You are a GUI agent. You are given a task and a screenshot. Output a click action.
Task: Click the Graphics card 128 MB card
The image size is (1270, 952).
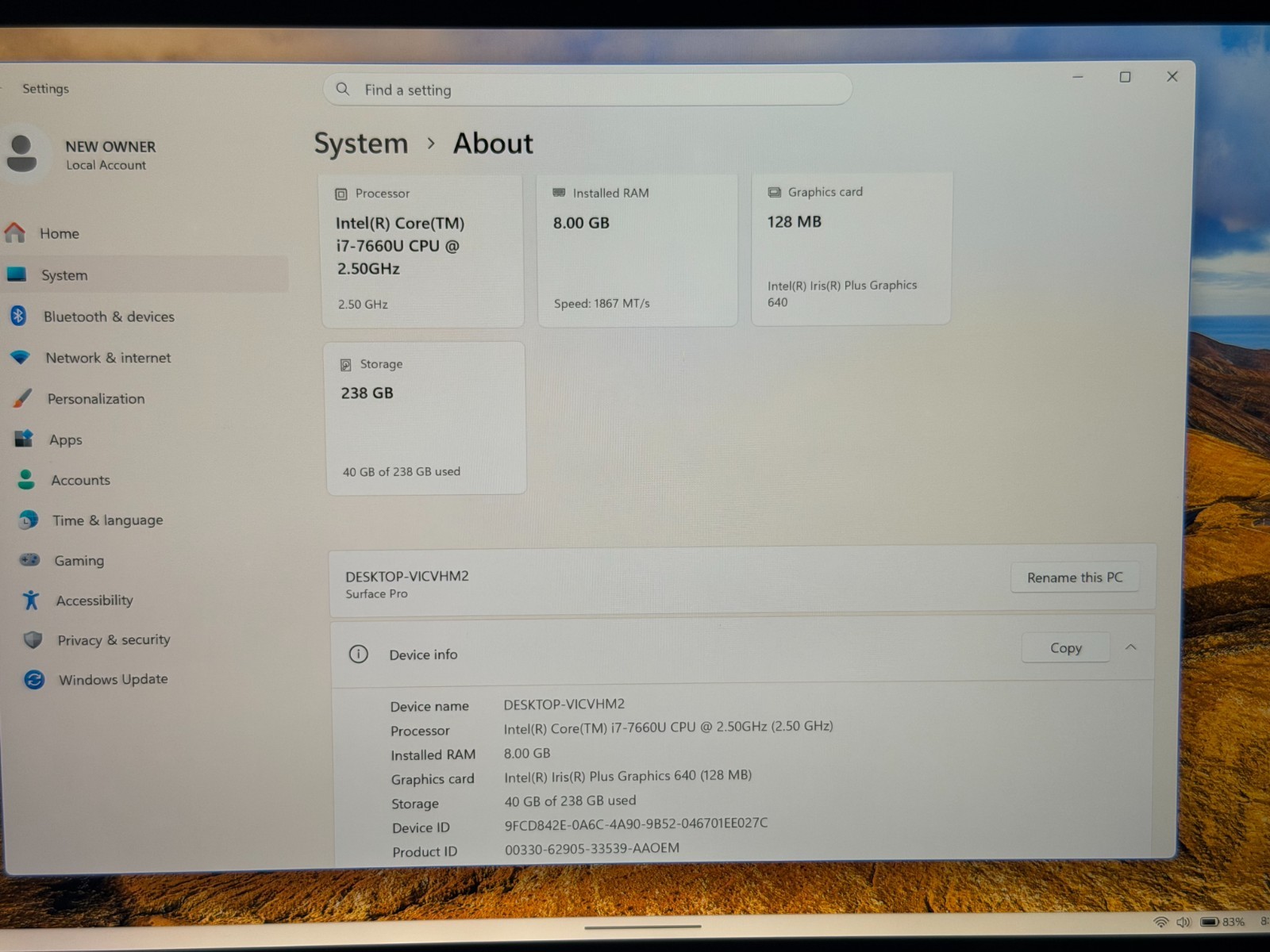pyautogui.click(x=851, y=248)
